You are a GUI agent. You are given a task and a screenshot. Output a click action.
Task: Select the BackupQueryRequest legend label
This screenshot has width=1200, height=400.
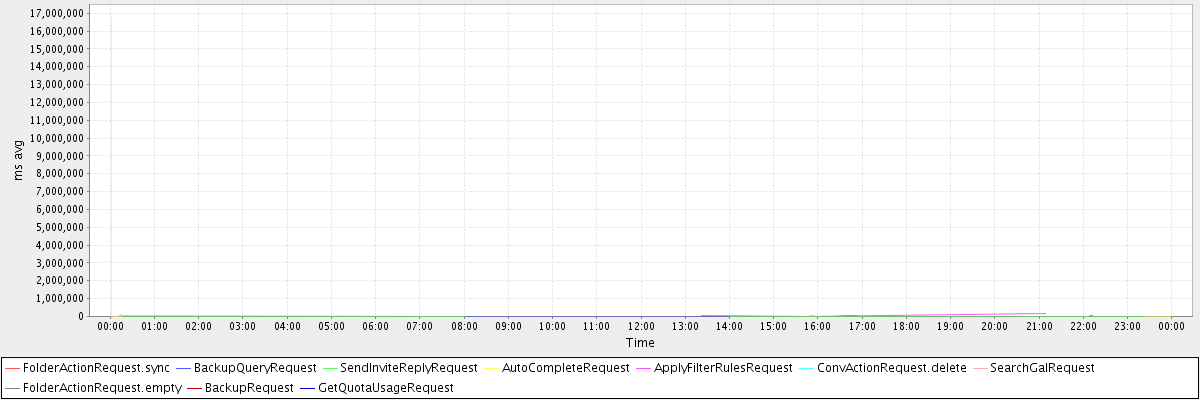point(255,368)
